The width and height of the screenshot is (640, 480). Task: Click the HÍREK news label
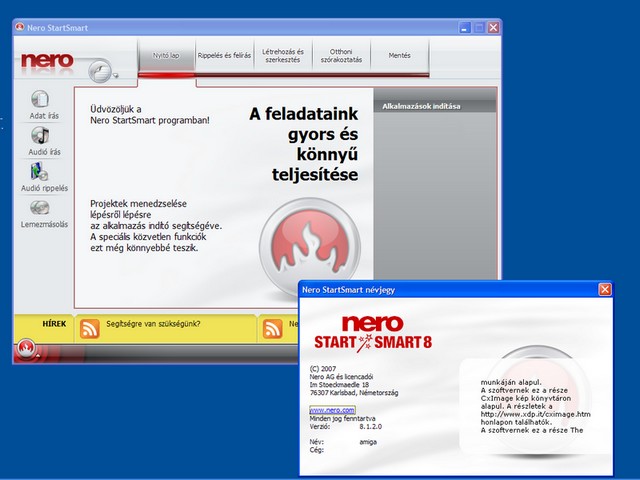pyautogui.click(x=54, y=324)
